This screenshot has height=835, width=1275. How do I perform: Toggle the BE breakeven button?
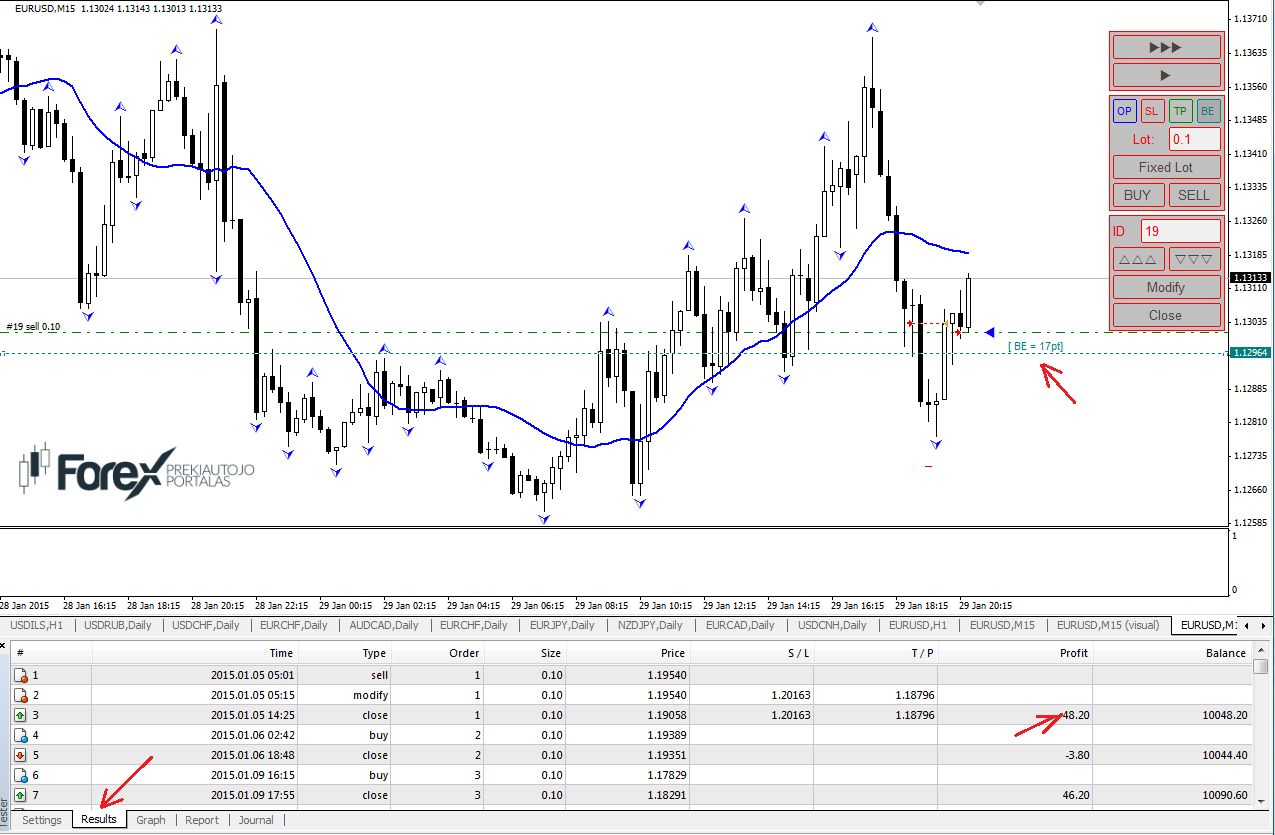pos(1208,111)
